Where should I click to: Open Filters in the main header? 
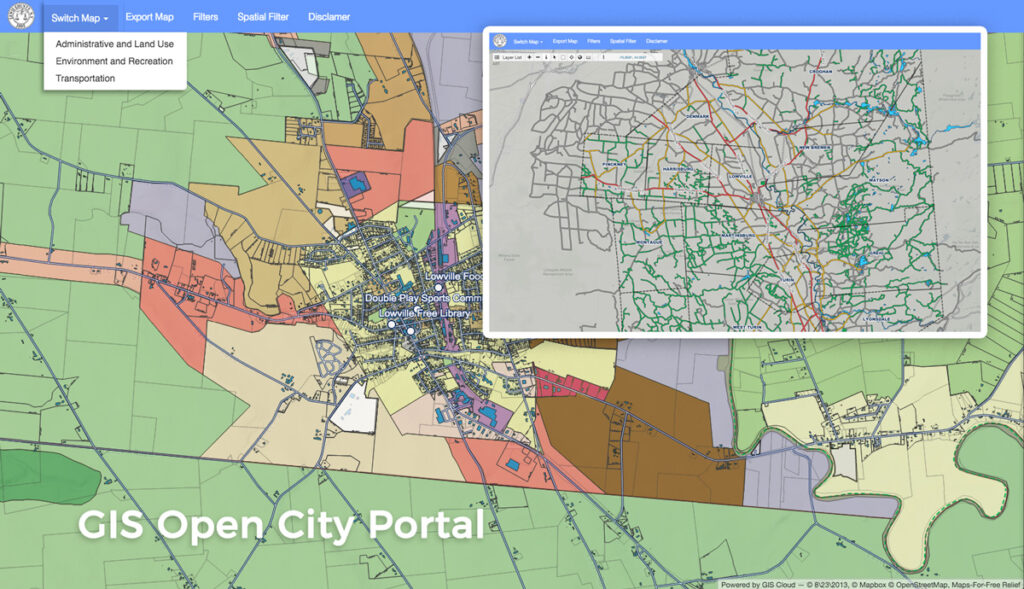click(x=205, y=17)
